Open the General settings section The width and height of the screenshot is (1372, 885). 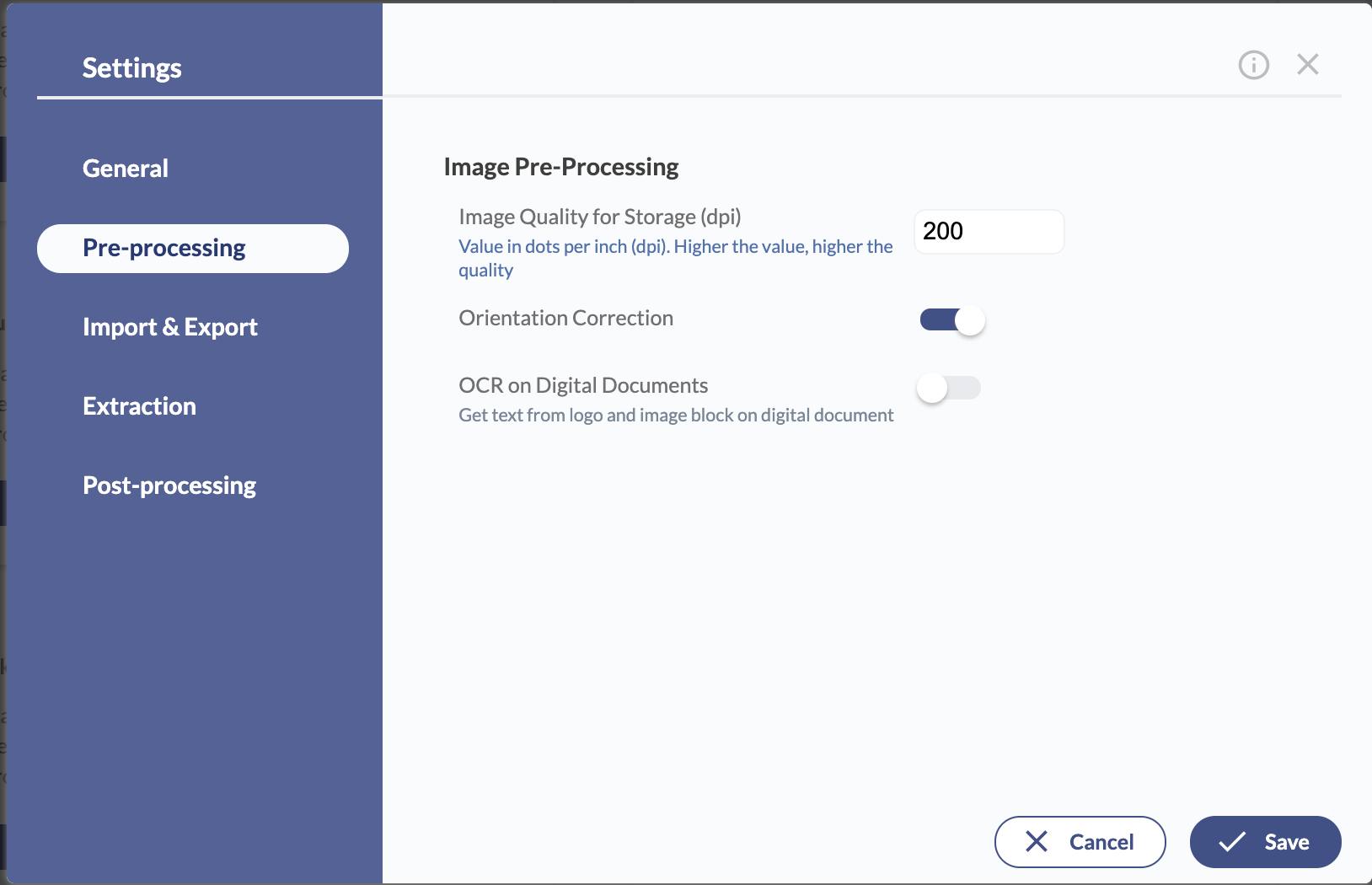[126, 169]
